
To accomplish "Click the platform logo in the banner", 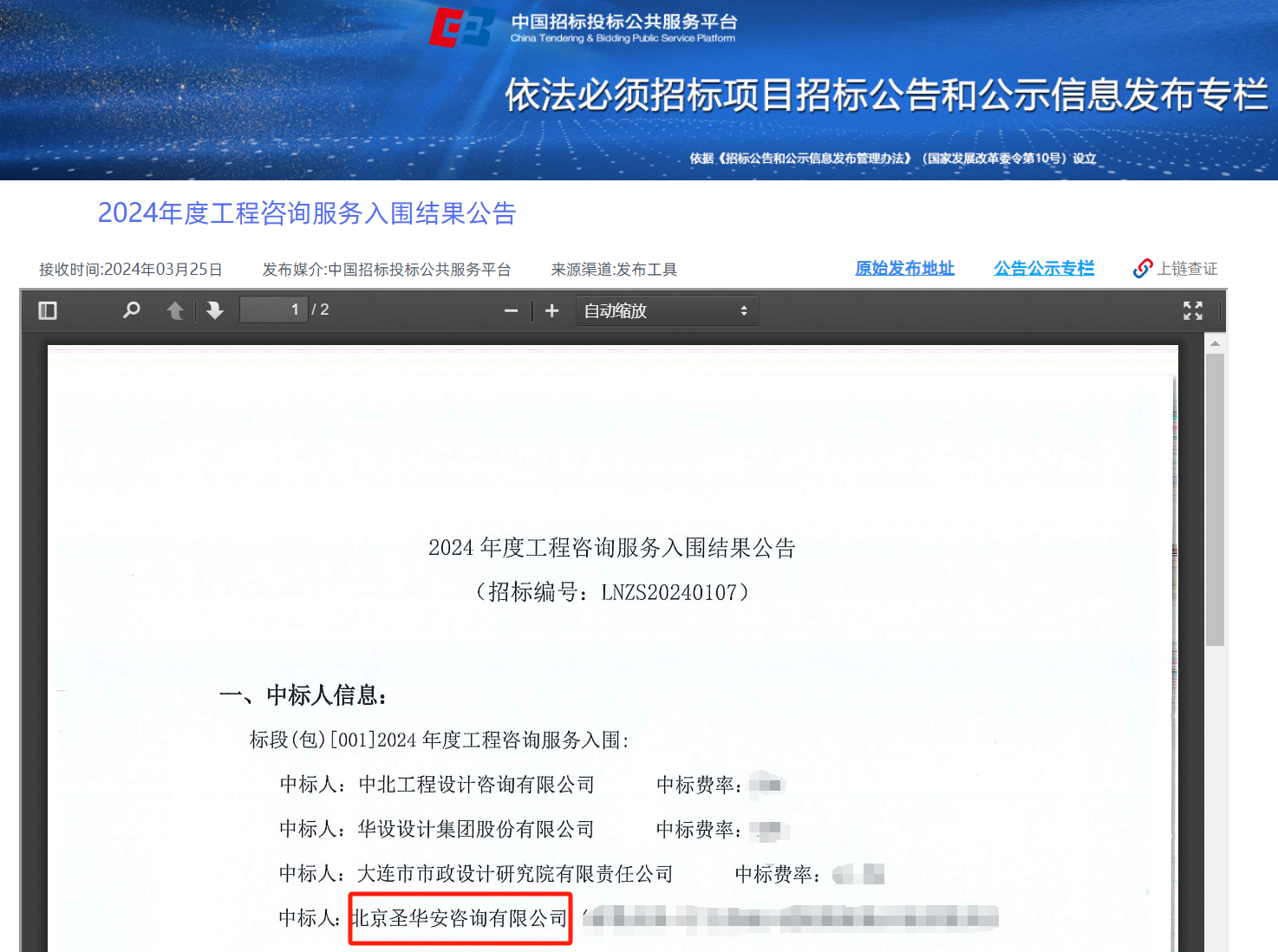I will coord(462,28).
